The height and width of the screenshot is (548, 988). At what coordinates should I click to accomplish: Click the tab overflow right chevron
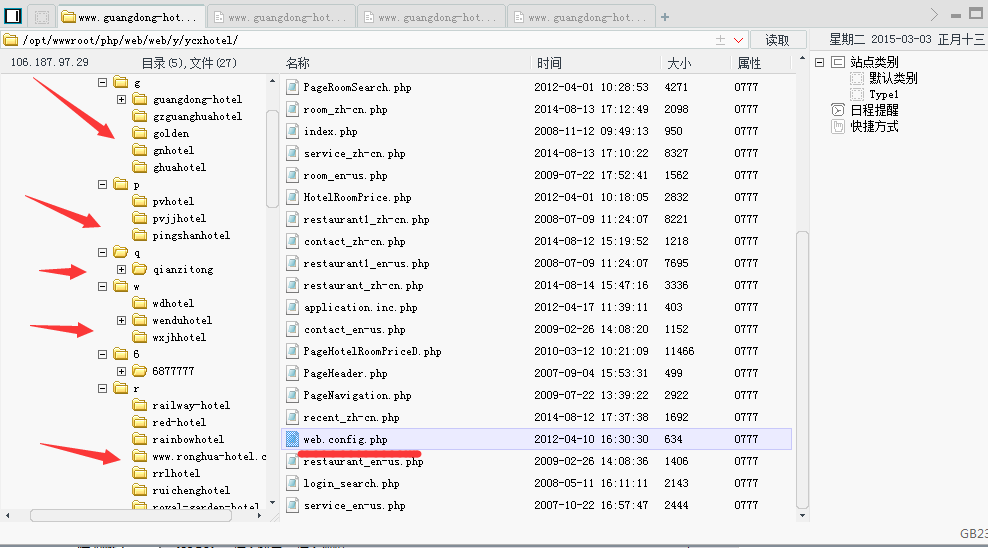(x=934, y=14)
